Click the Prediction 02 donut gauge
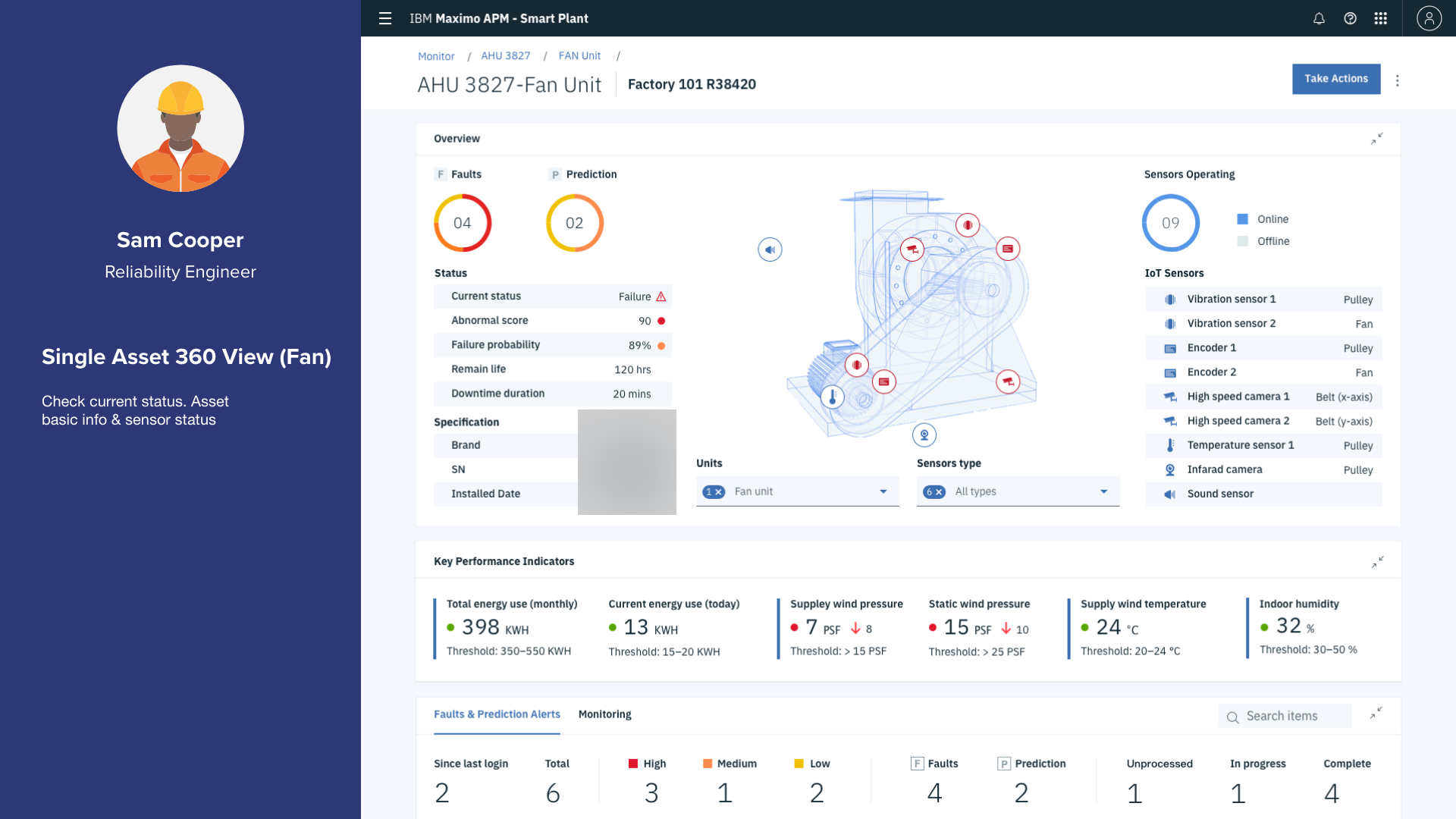Viewport: 1456px width, 819px height. (x=575, y=223)
